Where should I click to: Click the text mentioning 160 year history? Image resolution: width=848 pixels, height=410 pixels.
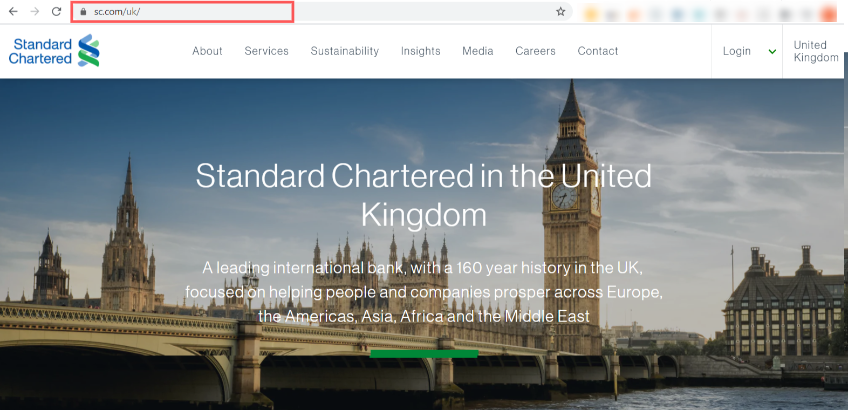coord(423,292)
